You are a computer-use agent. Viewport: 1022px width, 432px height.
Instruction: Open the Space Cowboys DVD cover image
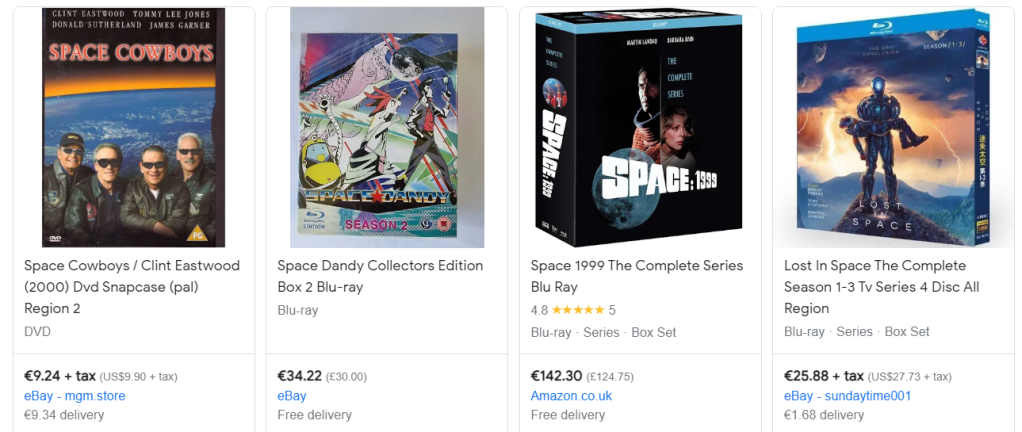click(x=133, y=127)
